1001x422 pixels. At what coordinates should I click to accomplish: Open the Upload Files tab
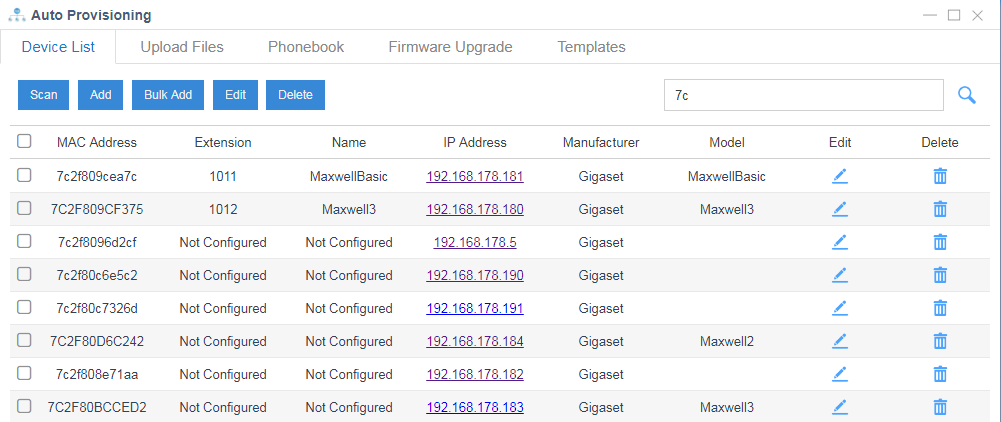tap(182, 47)
